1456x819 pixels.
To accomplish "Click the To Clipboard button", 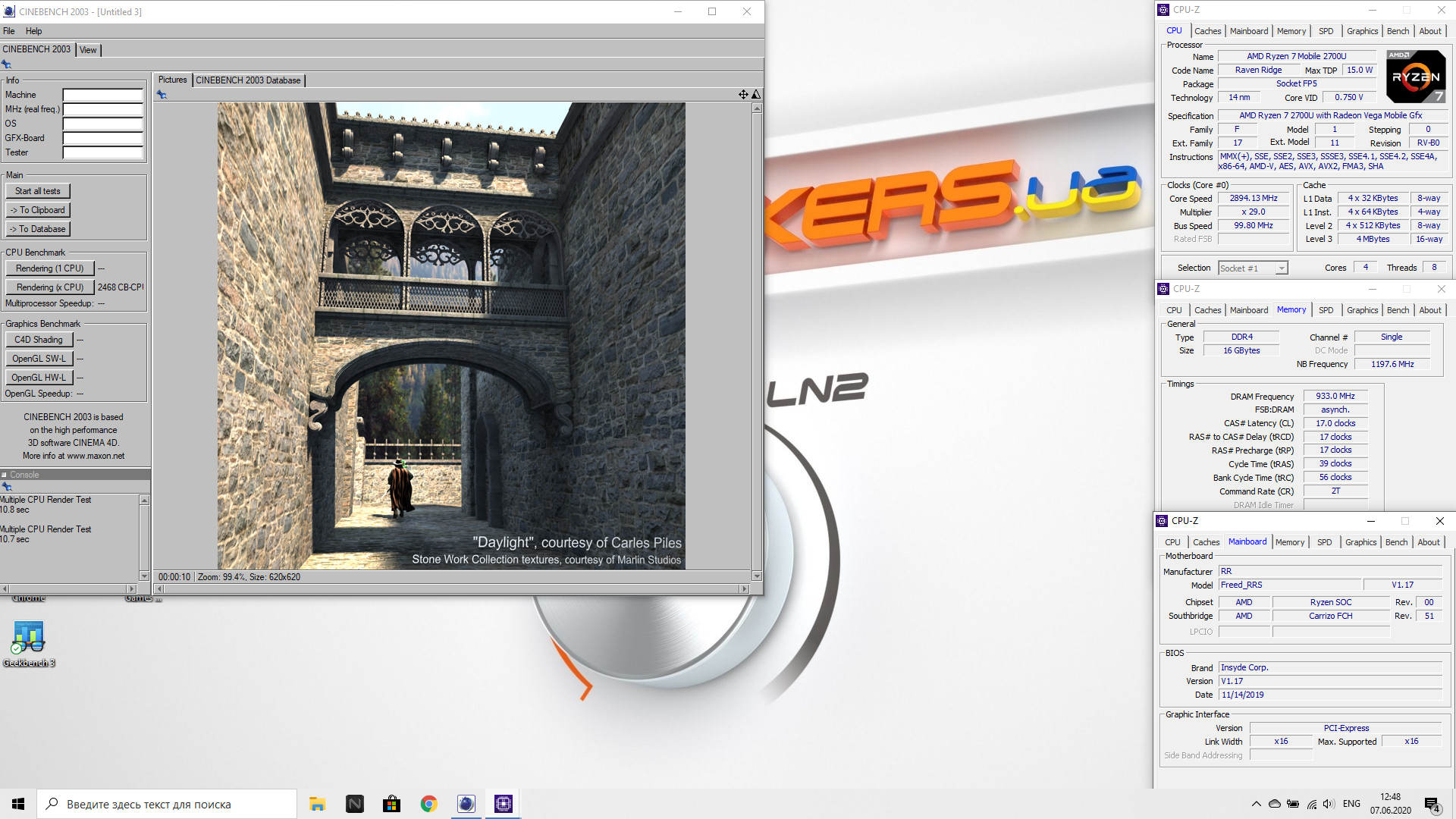I will tap(38, 210).
